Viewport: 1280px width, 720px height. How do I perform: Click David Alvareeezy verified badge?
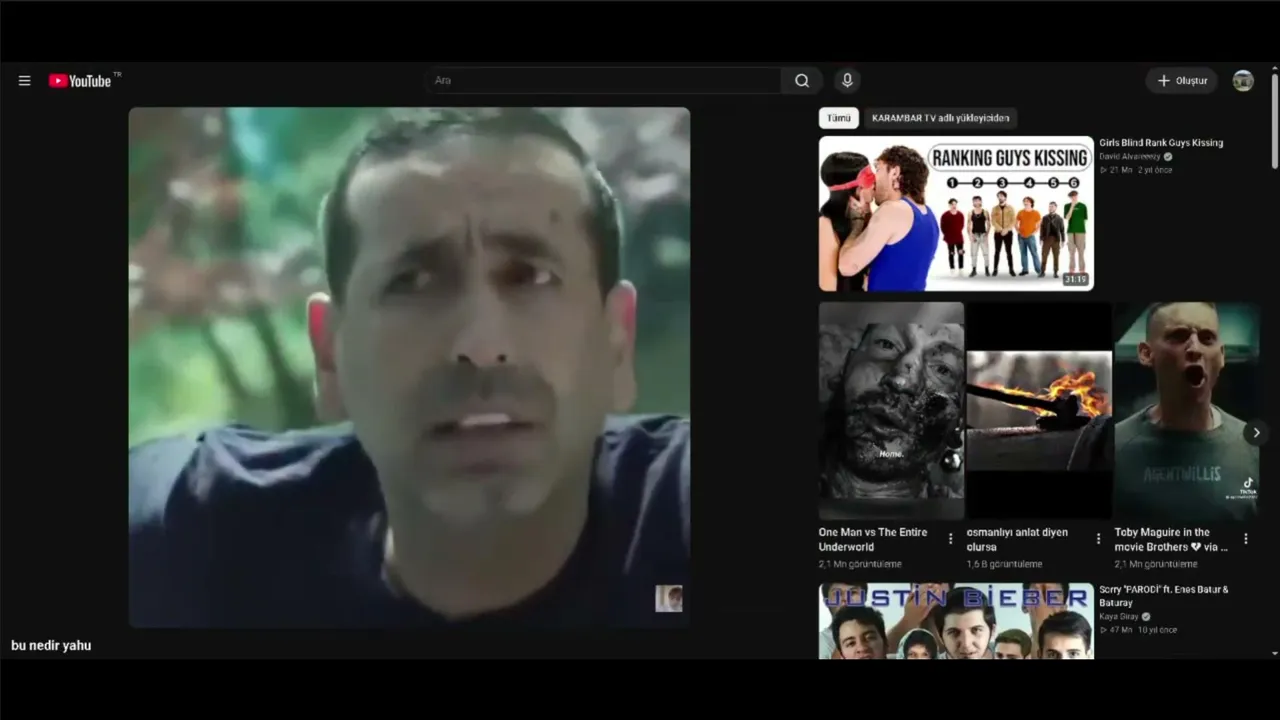tap(1168, 157)
